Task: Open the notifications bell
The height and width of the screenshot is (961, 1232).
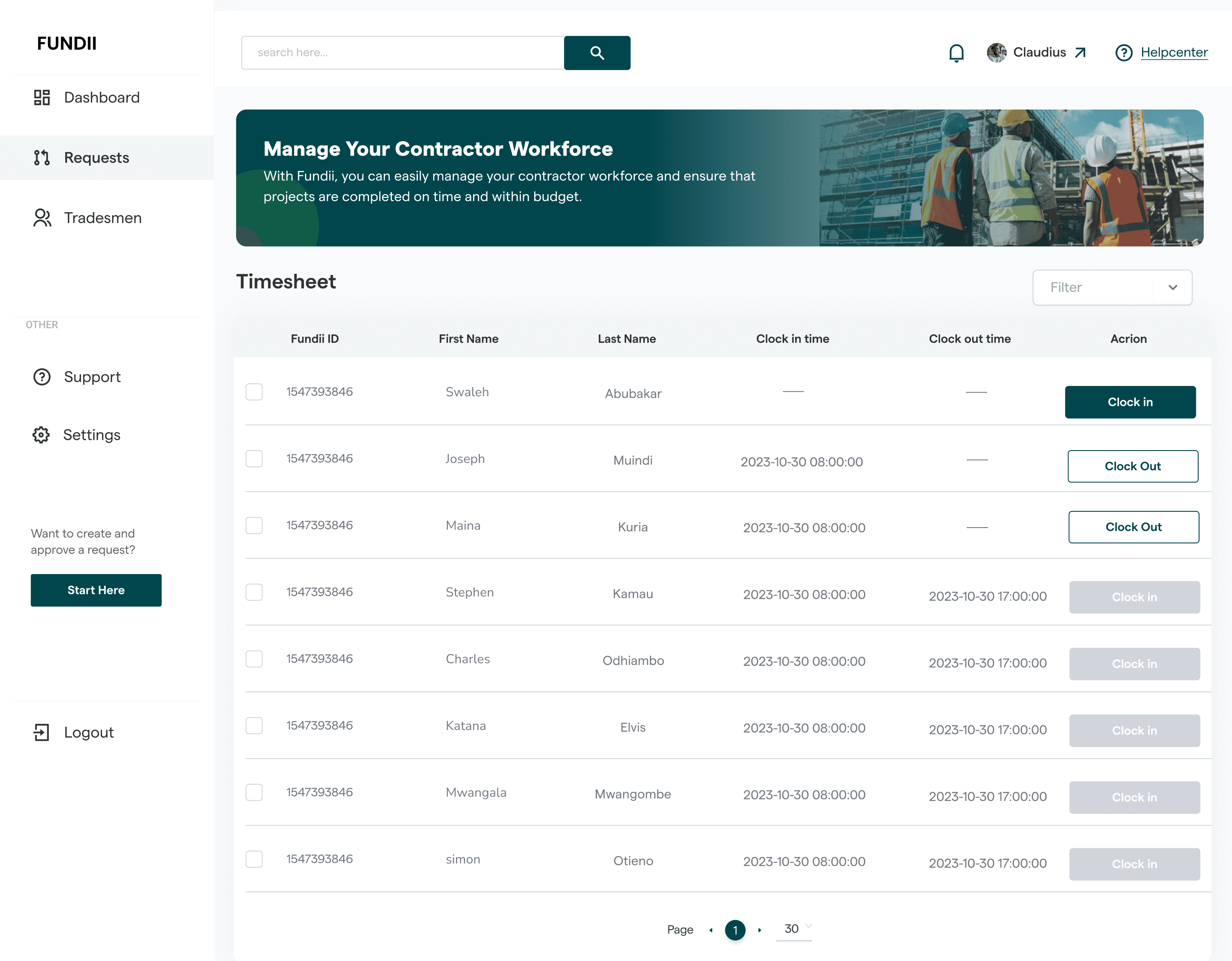Action: 956,53
